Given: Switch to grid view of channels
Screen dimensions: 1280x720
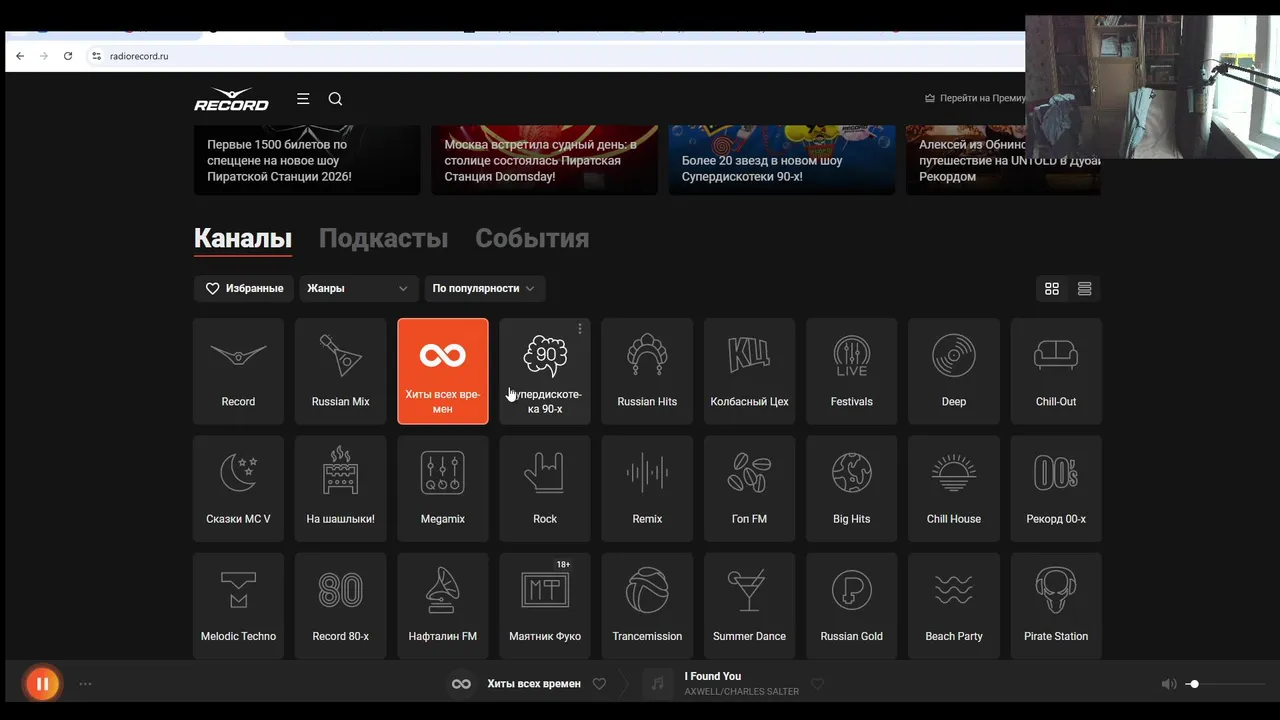Looking at the screenshot, I should pos(1052,289).
